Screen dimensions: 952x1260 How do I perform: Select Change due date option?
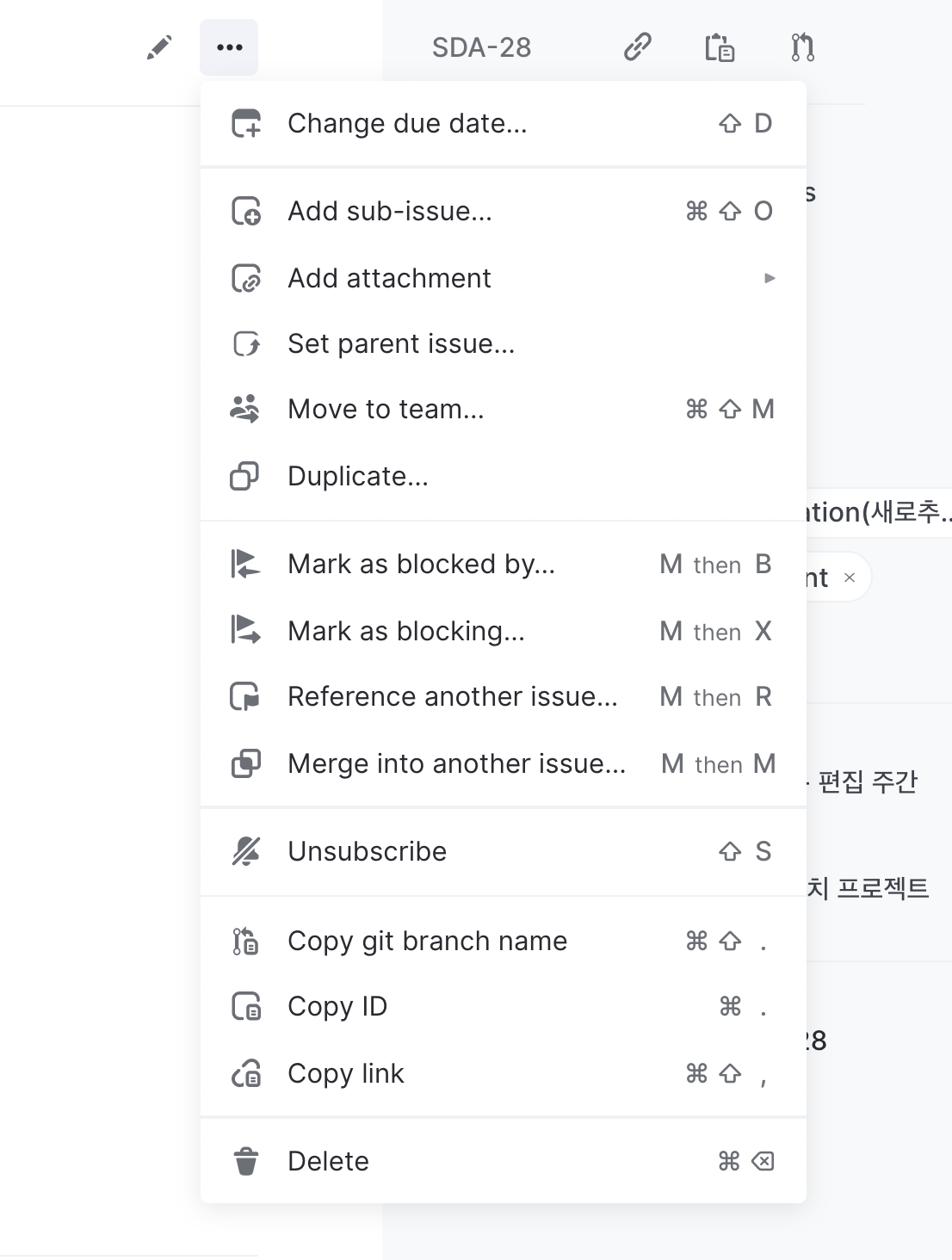(407, 124)
